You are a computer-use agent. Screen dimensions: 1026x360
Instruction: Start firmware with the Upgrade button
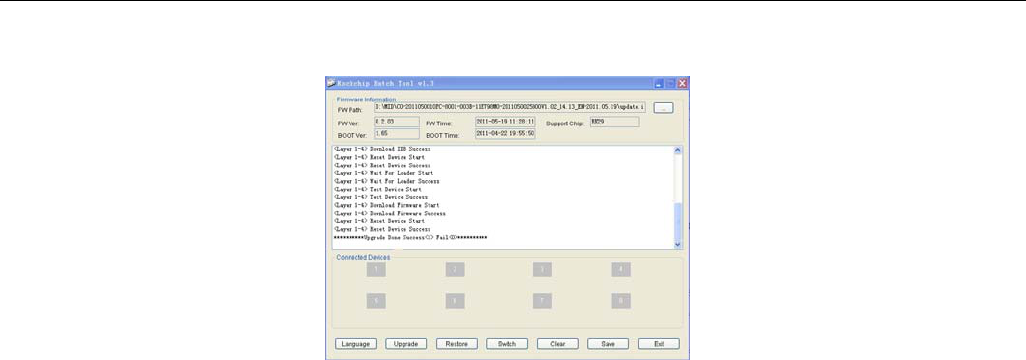pos(406,344)
